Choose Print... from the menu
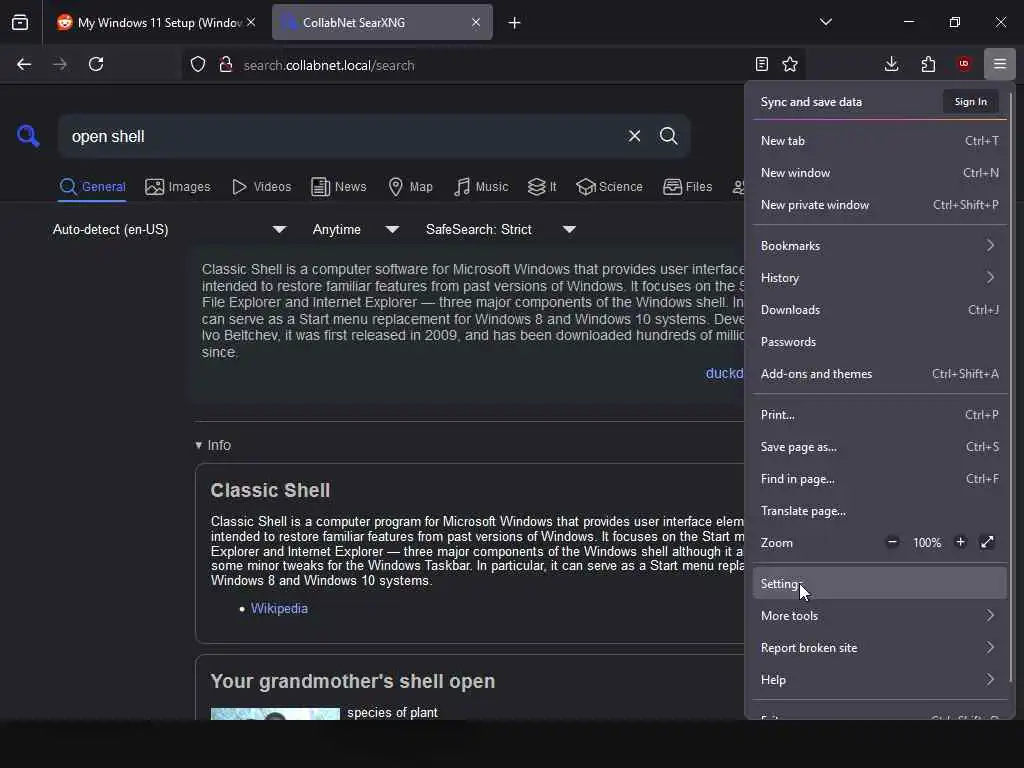1024x768 pixels. (x=880, y=415)
